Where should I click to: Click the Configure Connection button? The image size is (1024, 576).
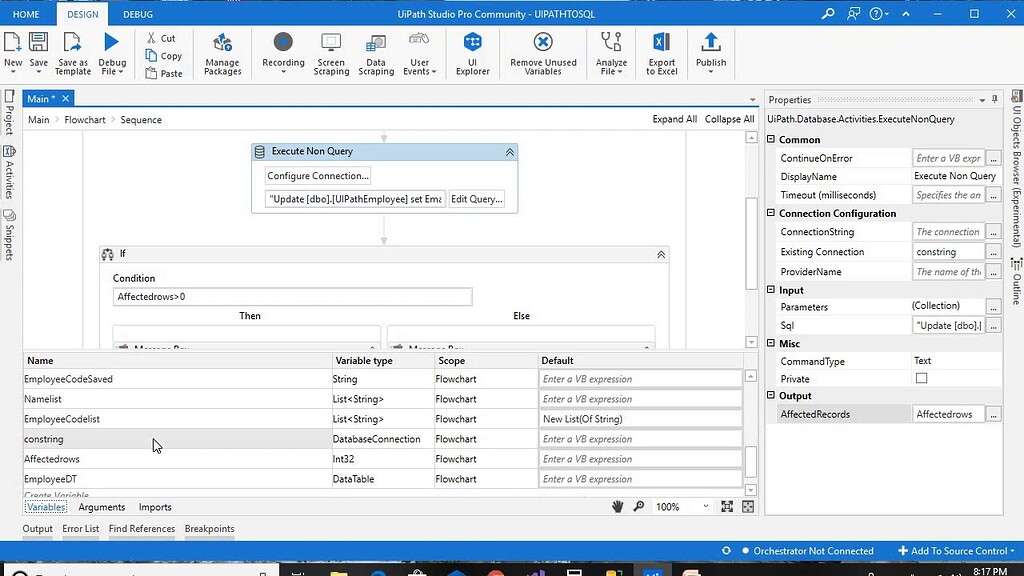317,175
